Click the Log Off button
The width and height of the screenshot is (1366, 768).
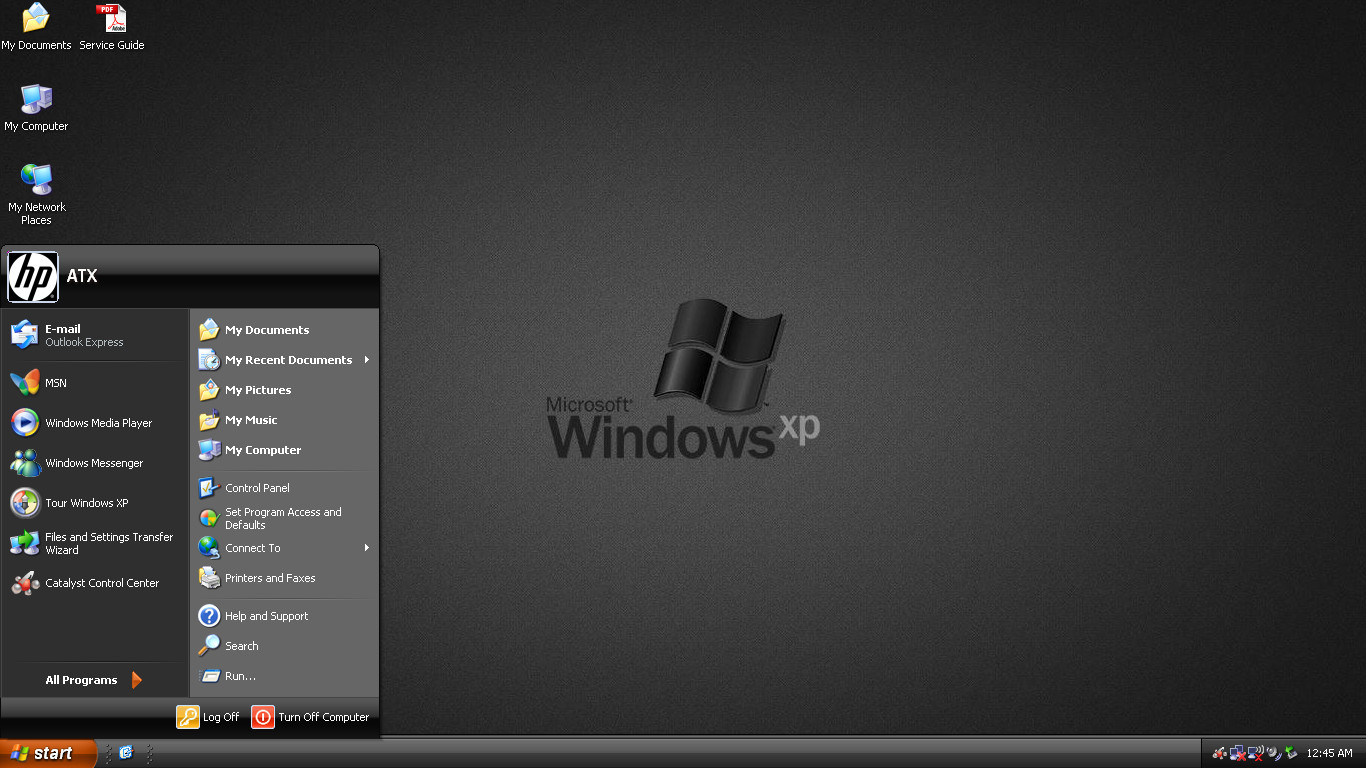(x=208, y=717)
